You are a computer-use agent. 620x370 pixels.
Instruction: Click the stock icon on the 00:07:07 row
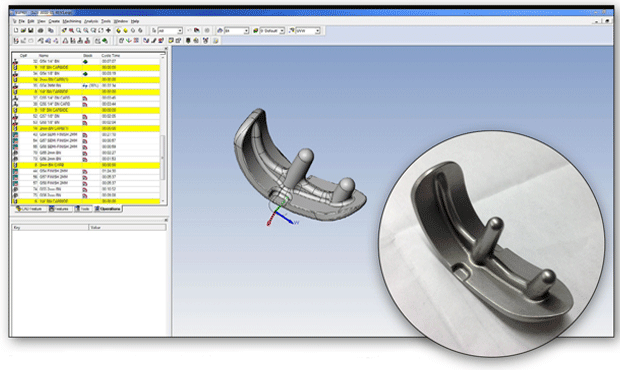85,62
